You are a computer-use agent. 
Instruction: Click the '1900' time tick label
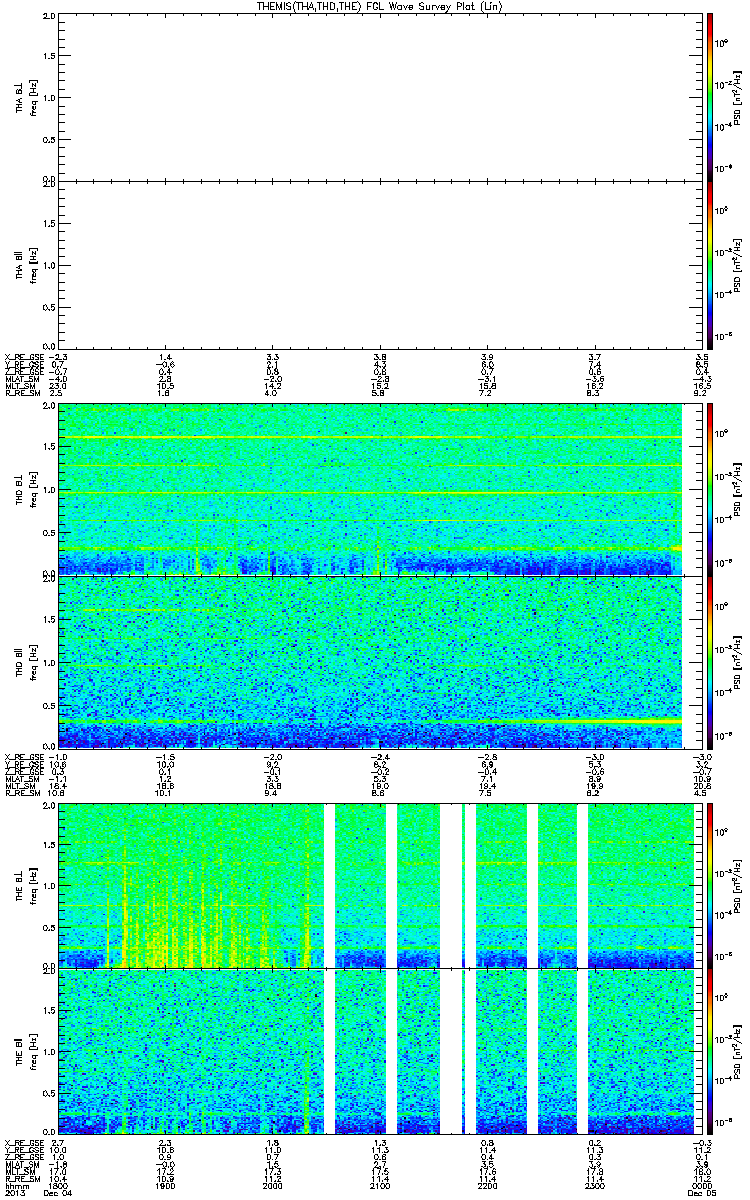pyautogui.click(x=166, y=1185)
